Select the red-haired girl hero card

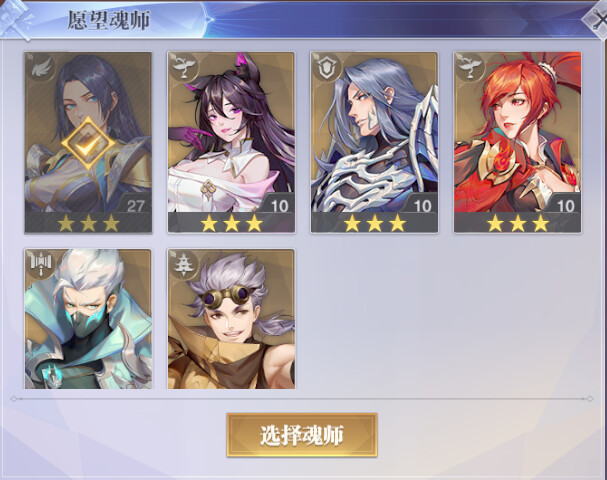tap(518, 142)
